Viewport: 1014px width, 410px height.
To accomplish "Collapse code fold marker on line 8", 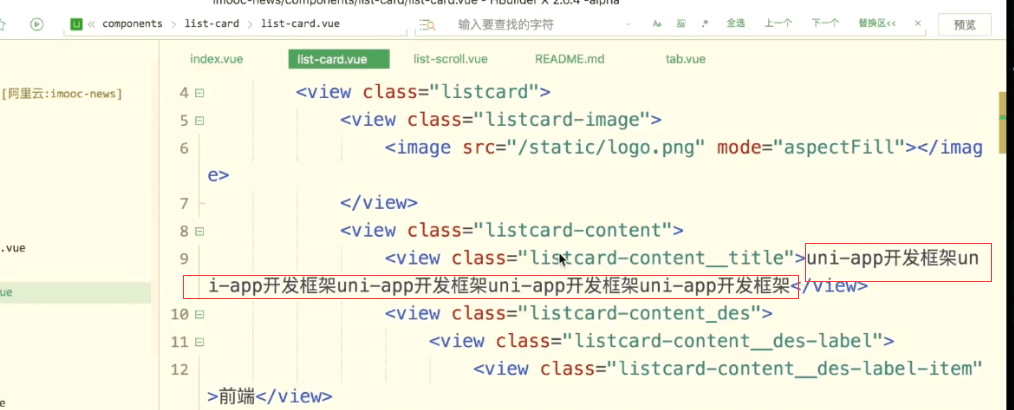I will coord(199,231).
